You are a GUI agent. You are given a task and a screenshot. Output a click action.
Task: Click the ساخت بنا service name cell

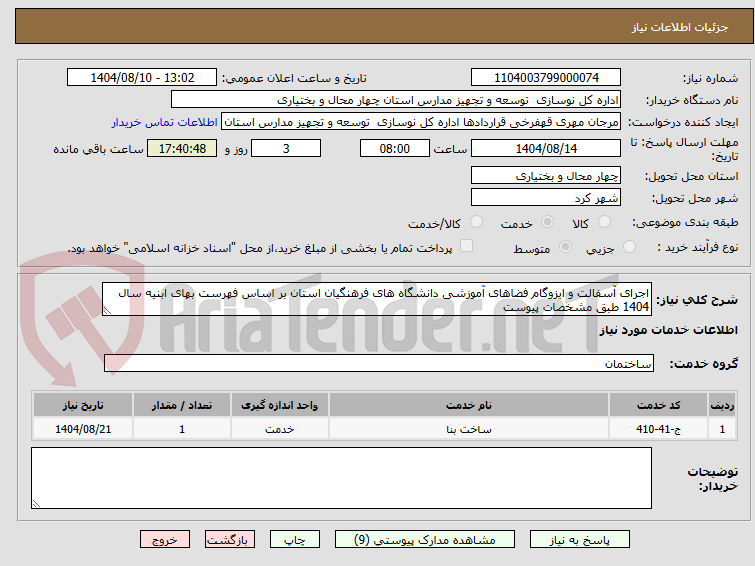(469, 429)
